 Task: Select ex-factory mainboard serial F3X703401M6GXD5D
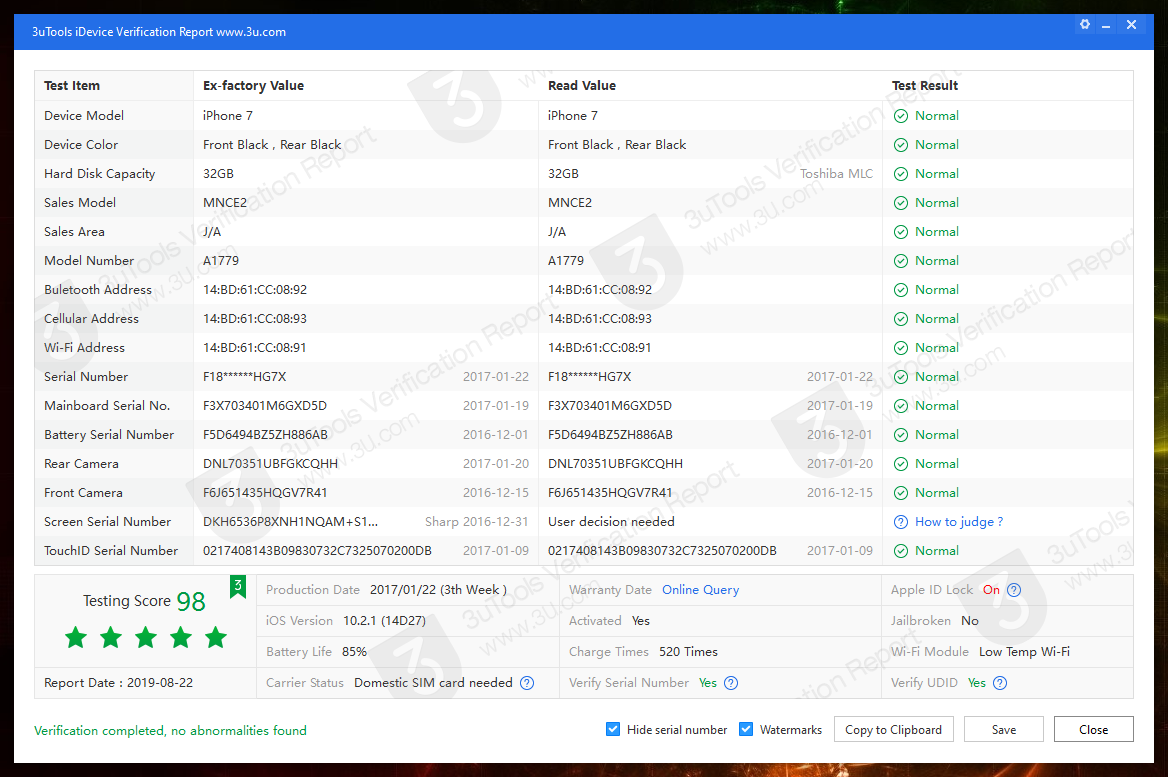[264, 406]
